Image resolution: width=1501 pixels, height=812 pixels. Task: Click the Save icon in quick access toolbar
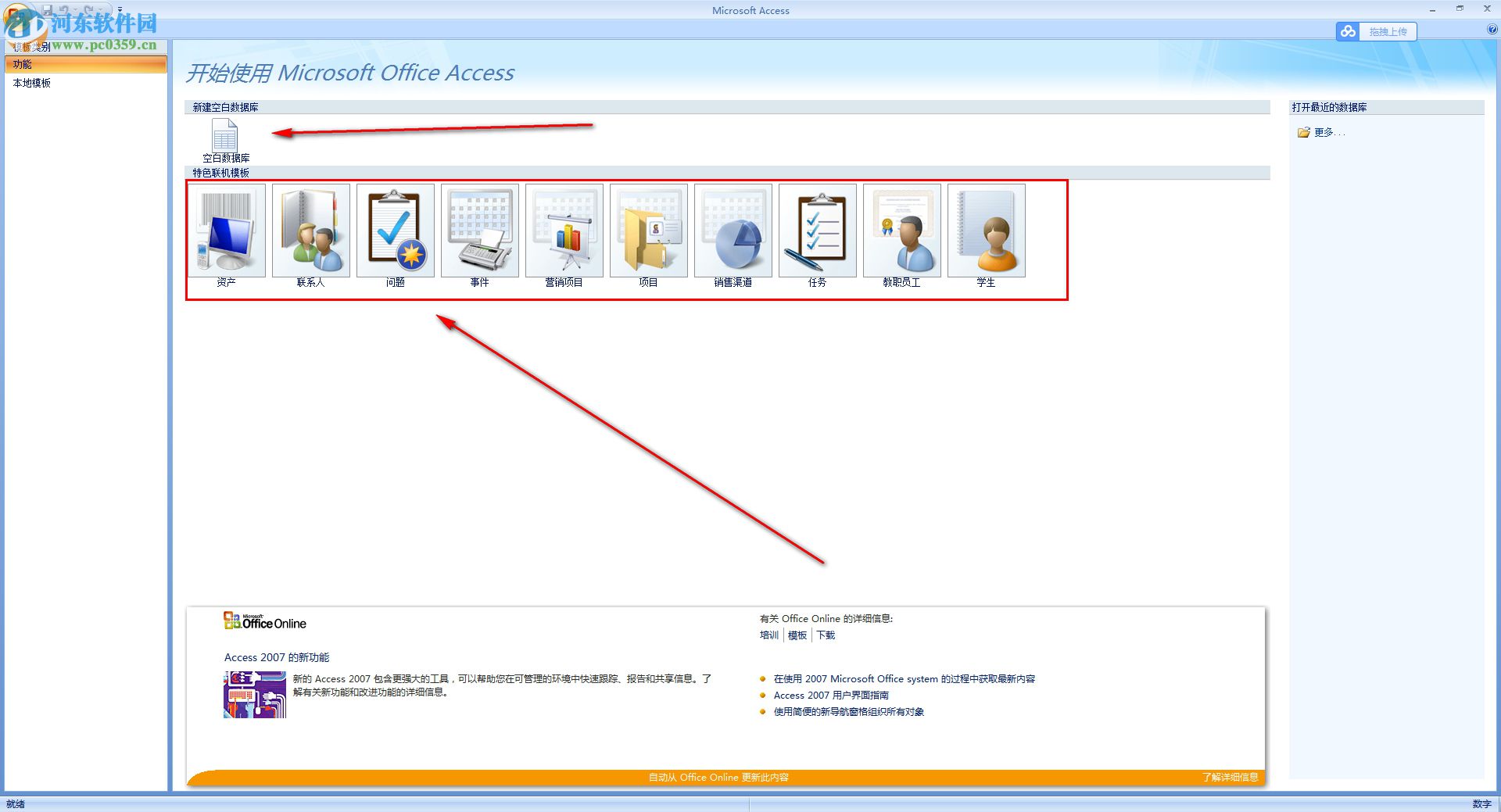(47, 10)
